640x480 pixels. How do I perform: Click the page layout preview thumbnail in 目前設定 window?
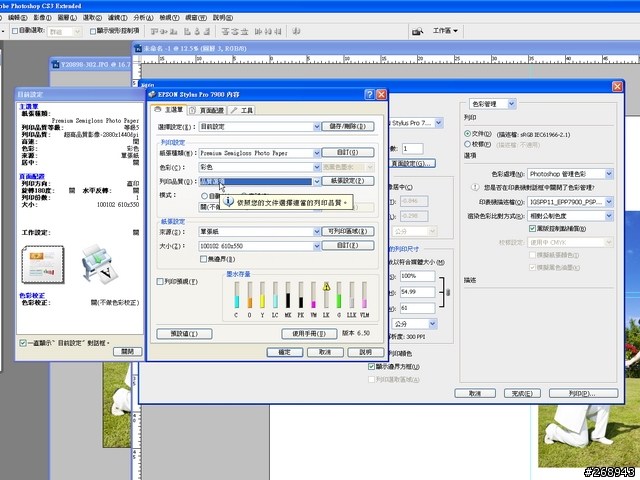pos(43,264)
